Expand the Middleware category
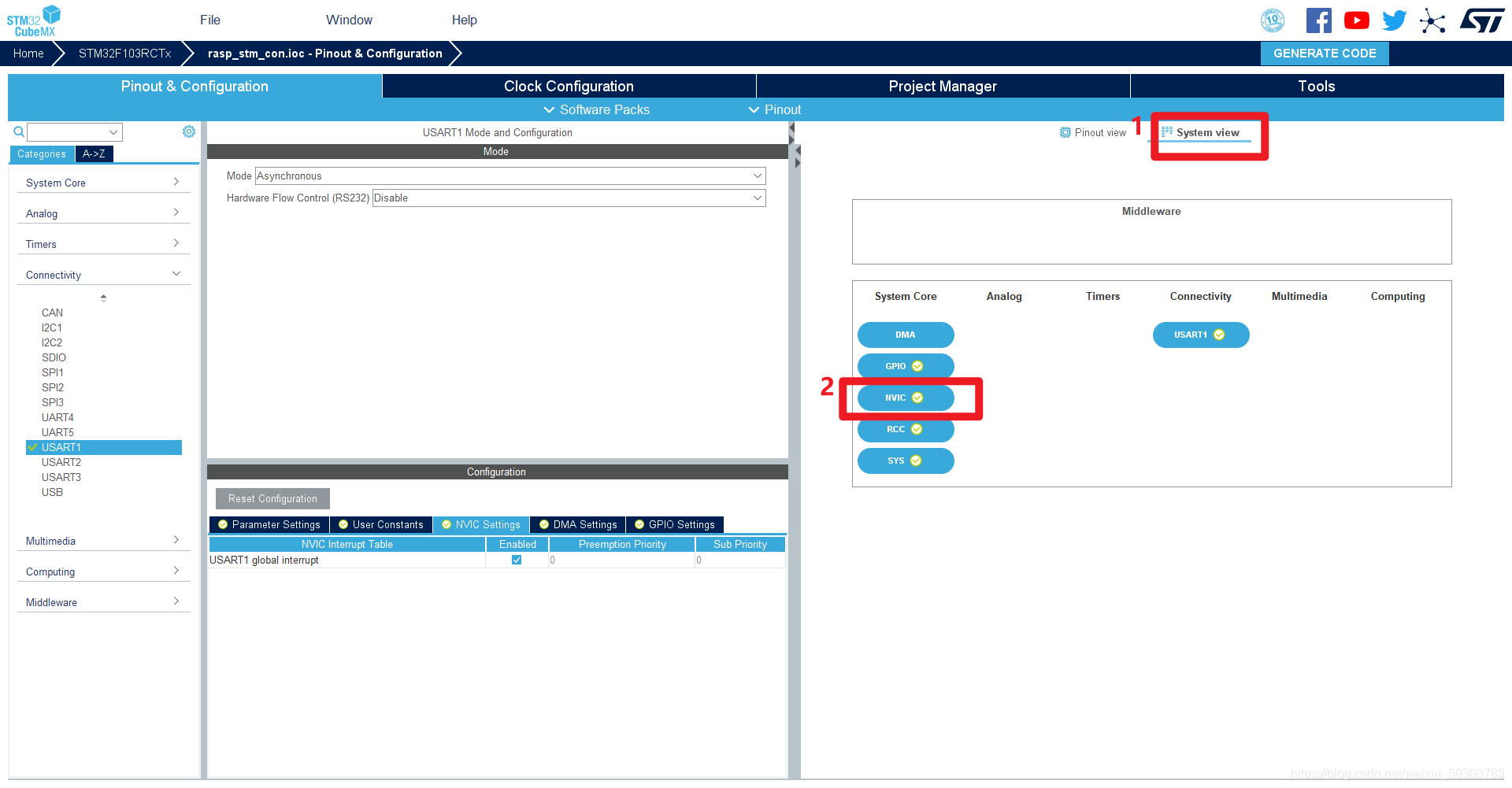 click(x=103, y=602)
